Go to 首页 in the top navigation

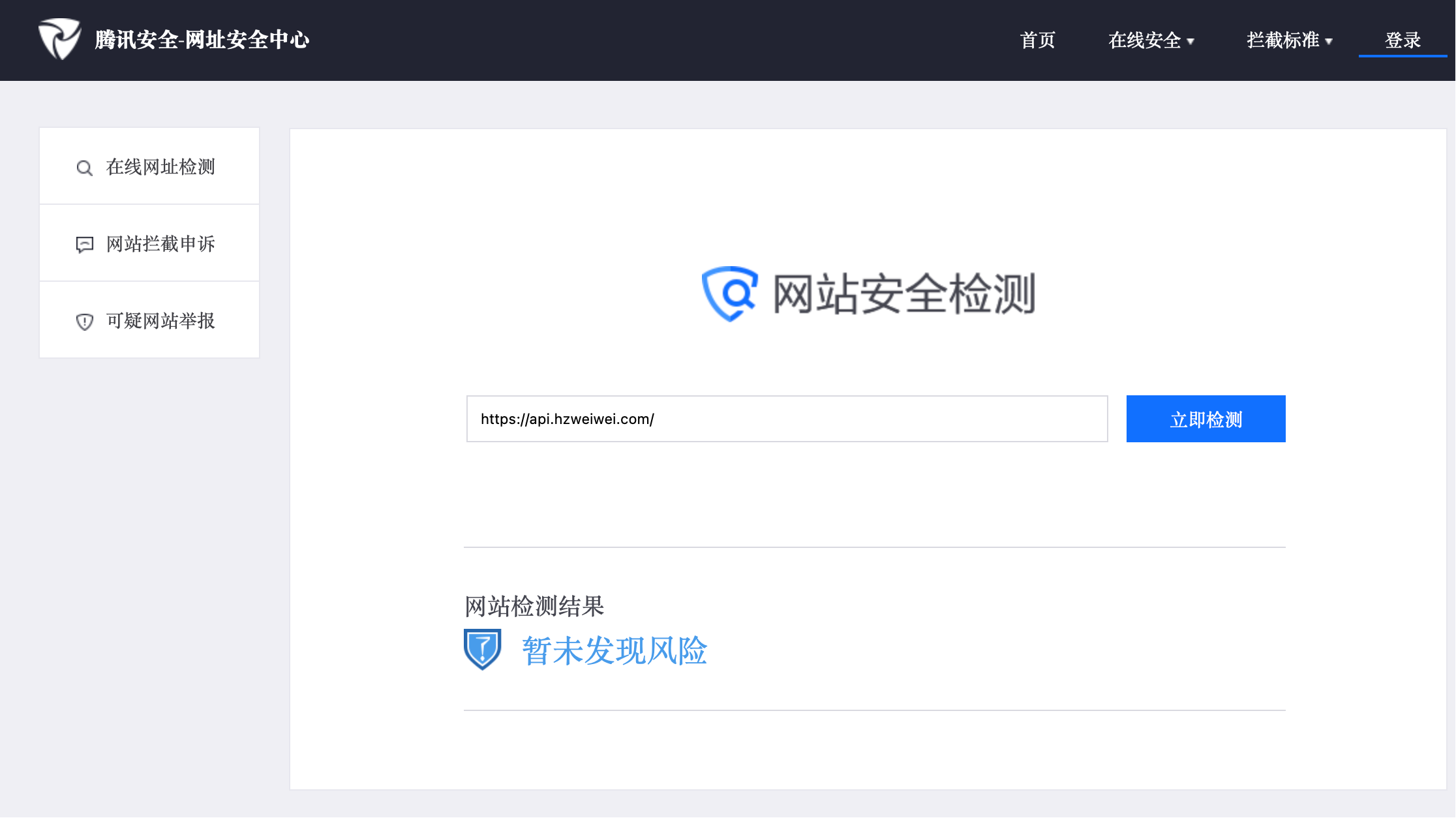[1037, 40]
